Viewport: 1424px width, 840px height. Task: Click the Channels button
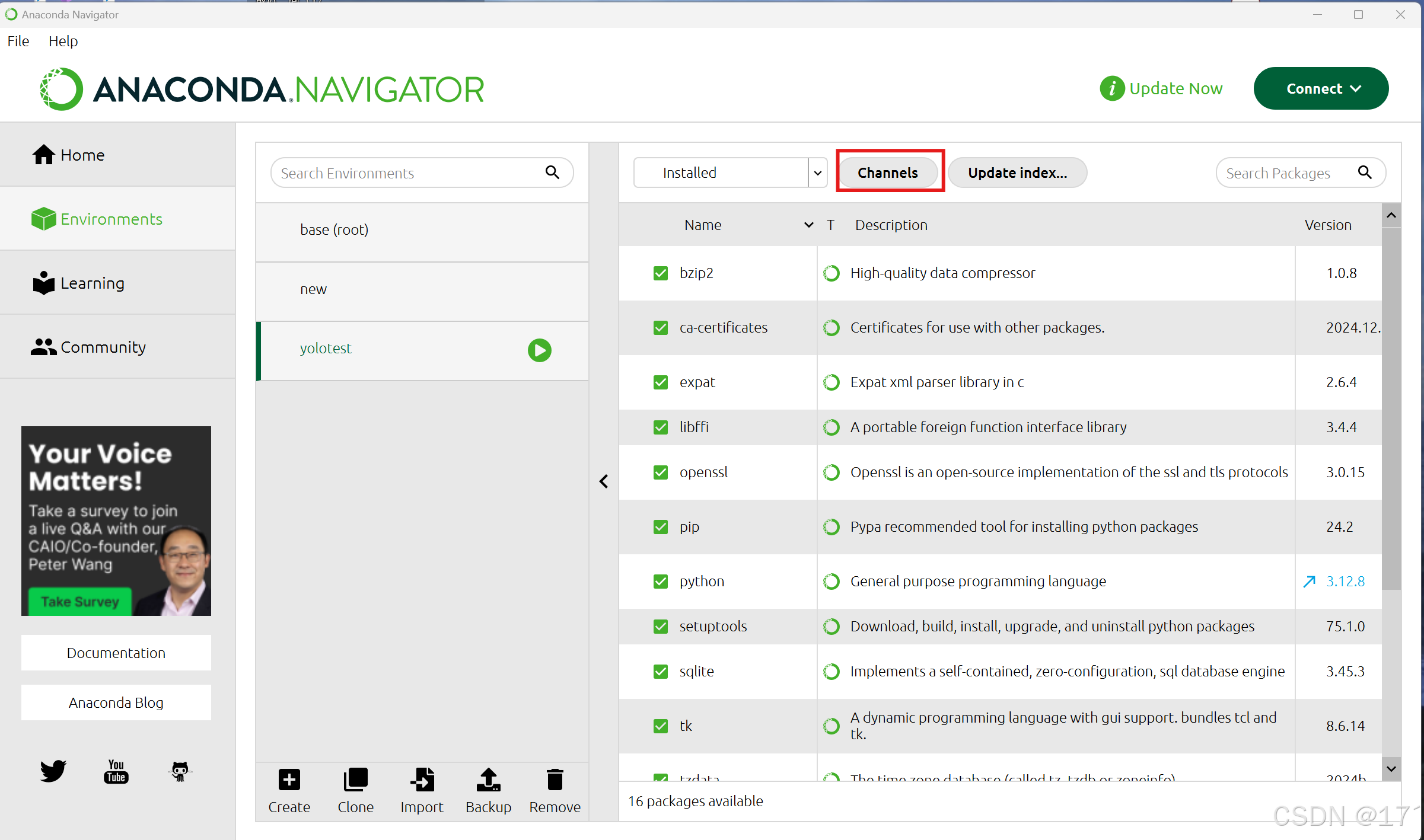pyautogui.click(x=887, y=173)
